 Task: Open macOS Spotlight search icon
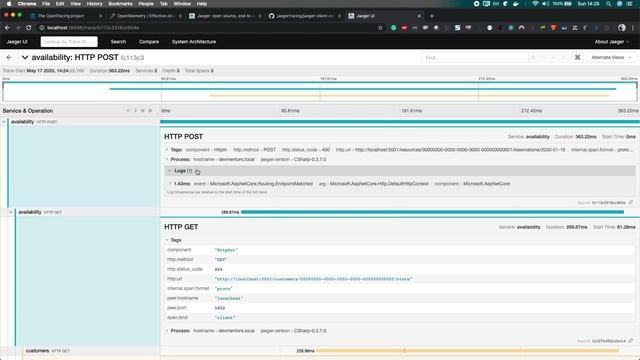[609, 4]
